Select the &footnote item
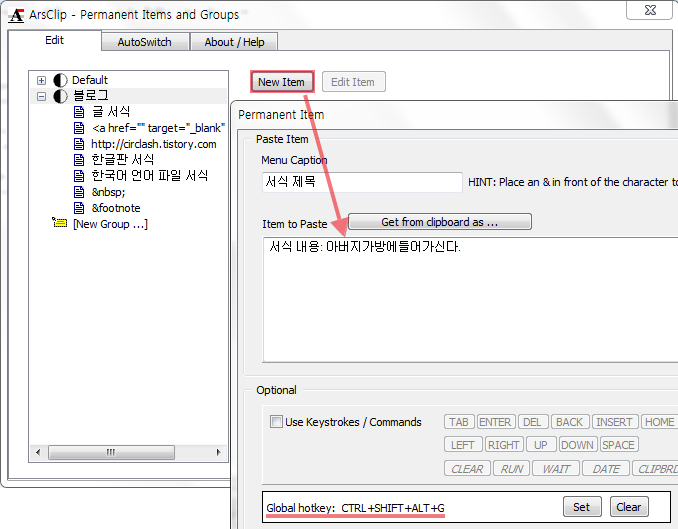 [116, 208]
